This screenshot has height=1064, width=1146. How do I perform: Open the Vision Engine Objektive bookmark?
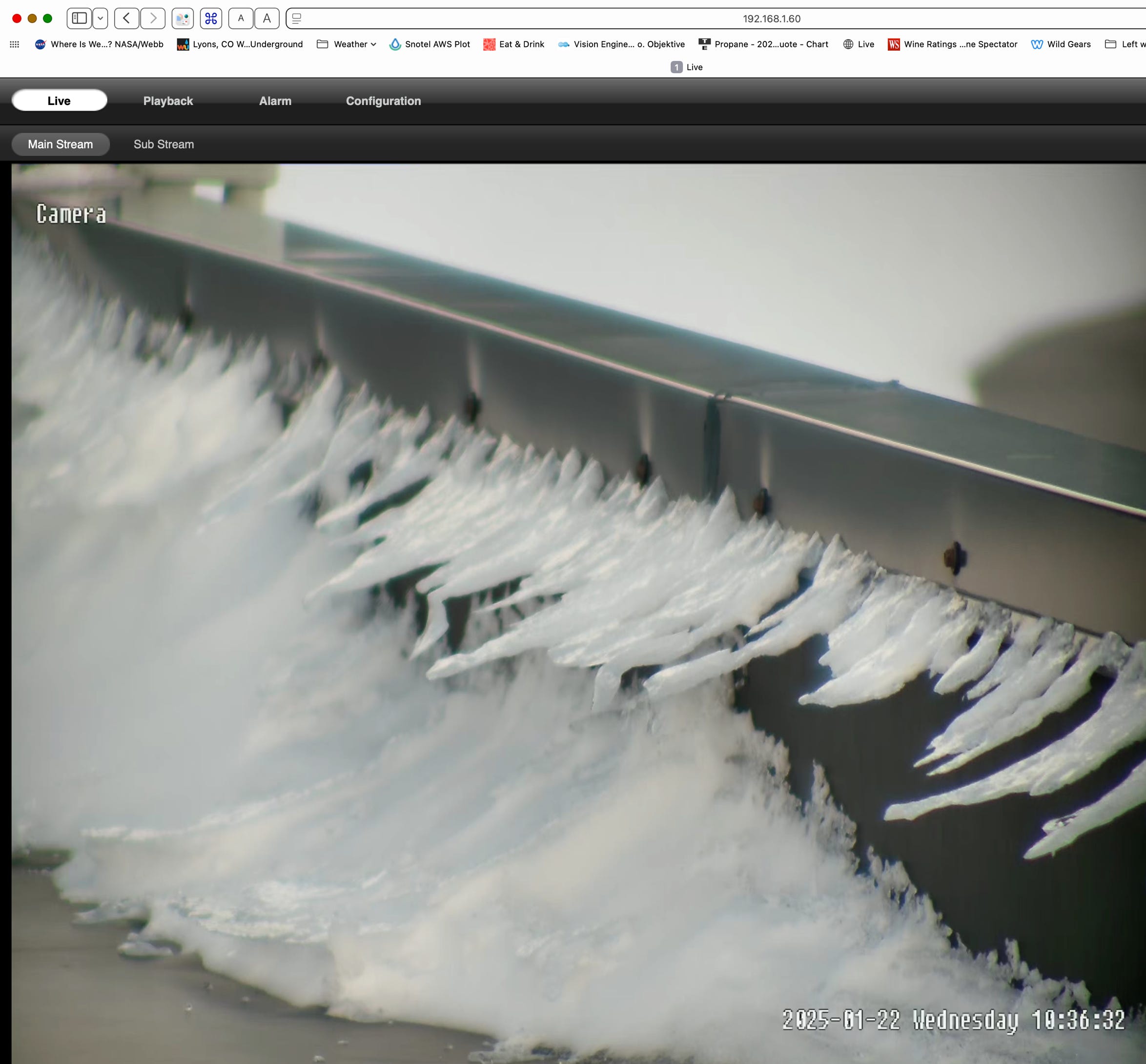[621, 44]
